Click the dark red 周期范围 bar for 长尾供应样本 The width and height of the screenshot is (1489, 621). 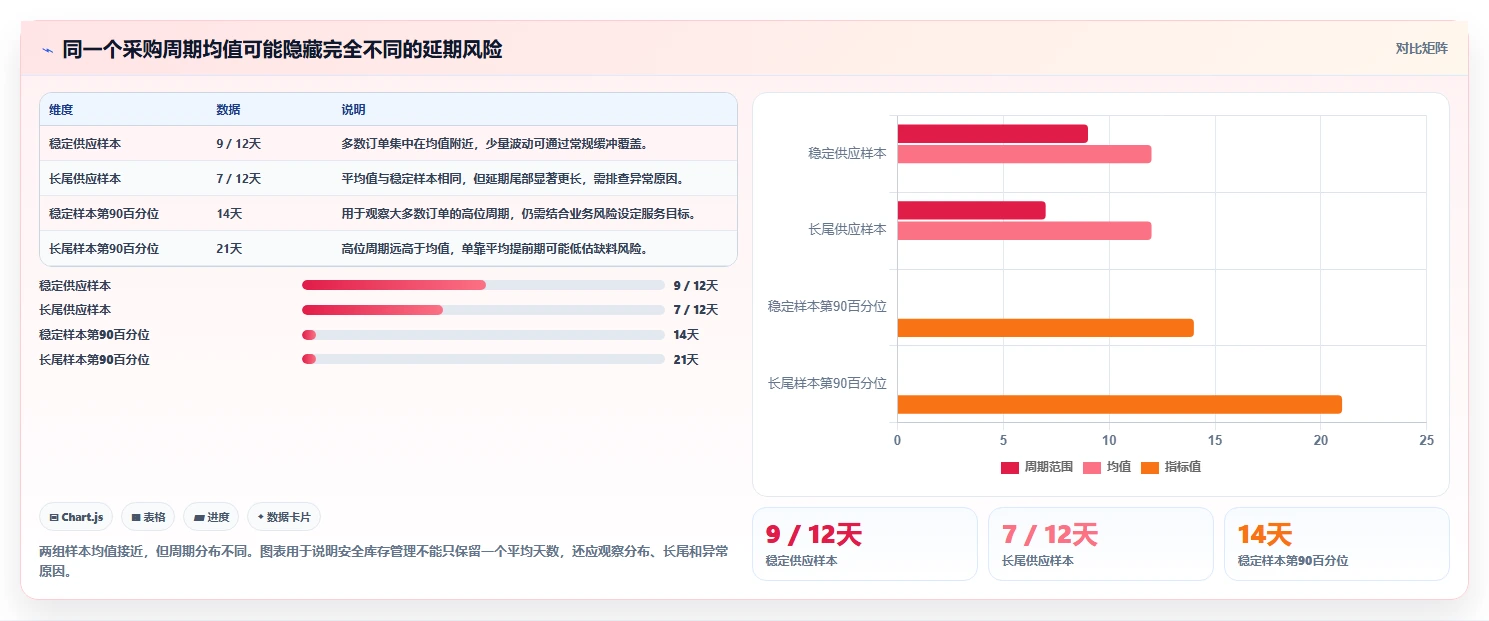tap(971, 210)
